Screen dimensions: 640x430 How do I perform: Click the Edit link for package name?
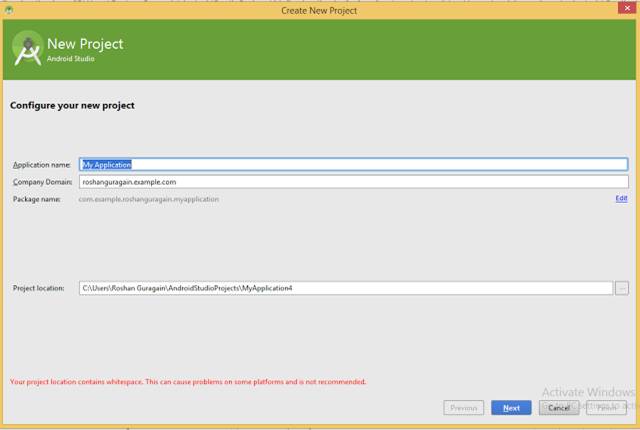pos(621,199)
